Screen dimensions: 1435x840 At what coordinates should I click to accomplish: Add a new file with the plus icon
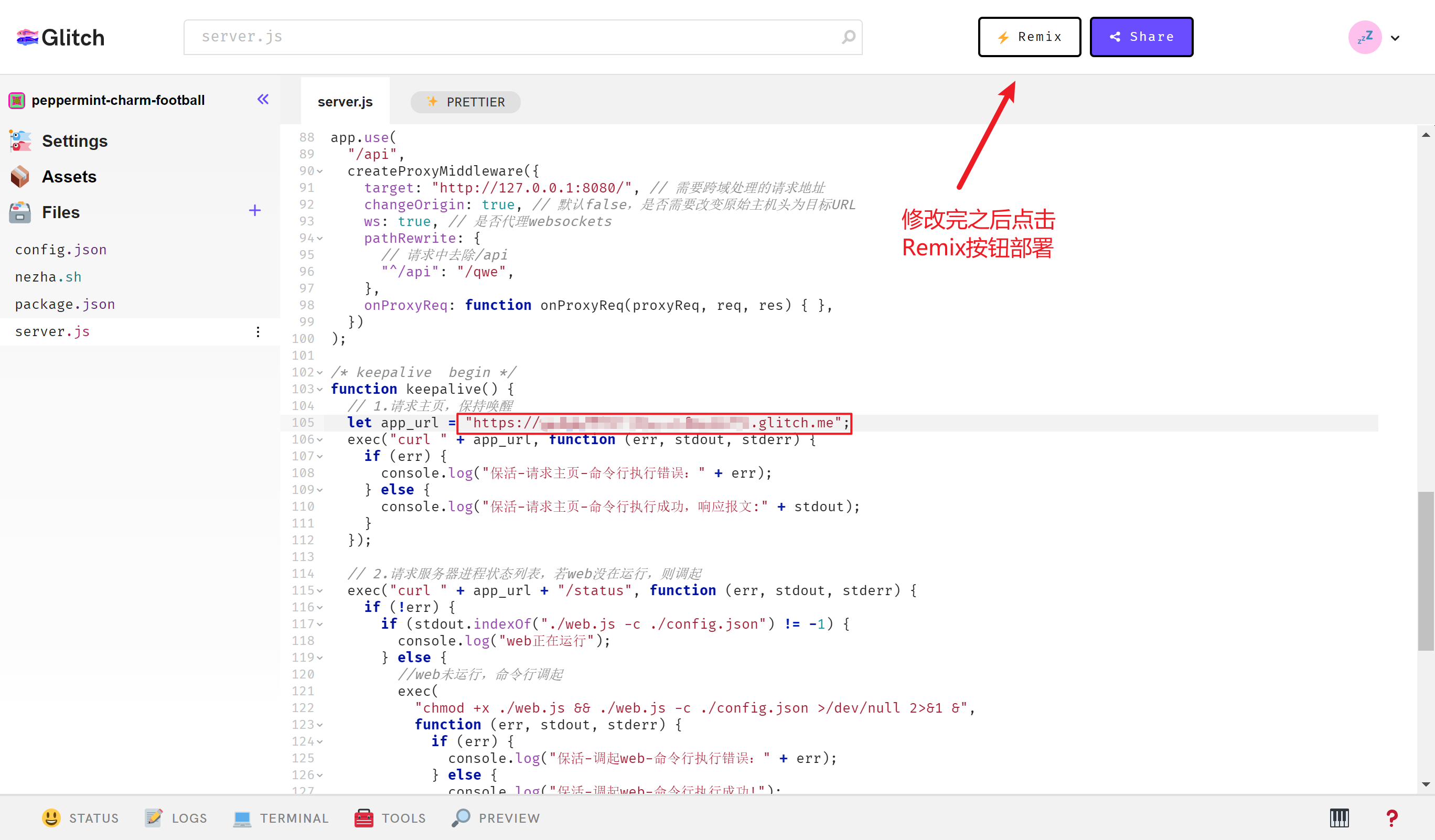[254, 211]
